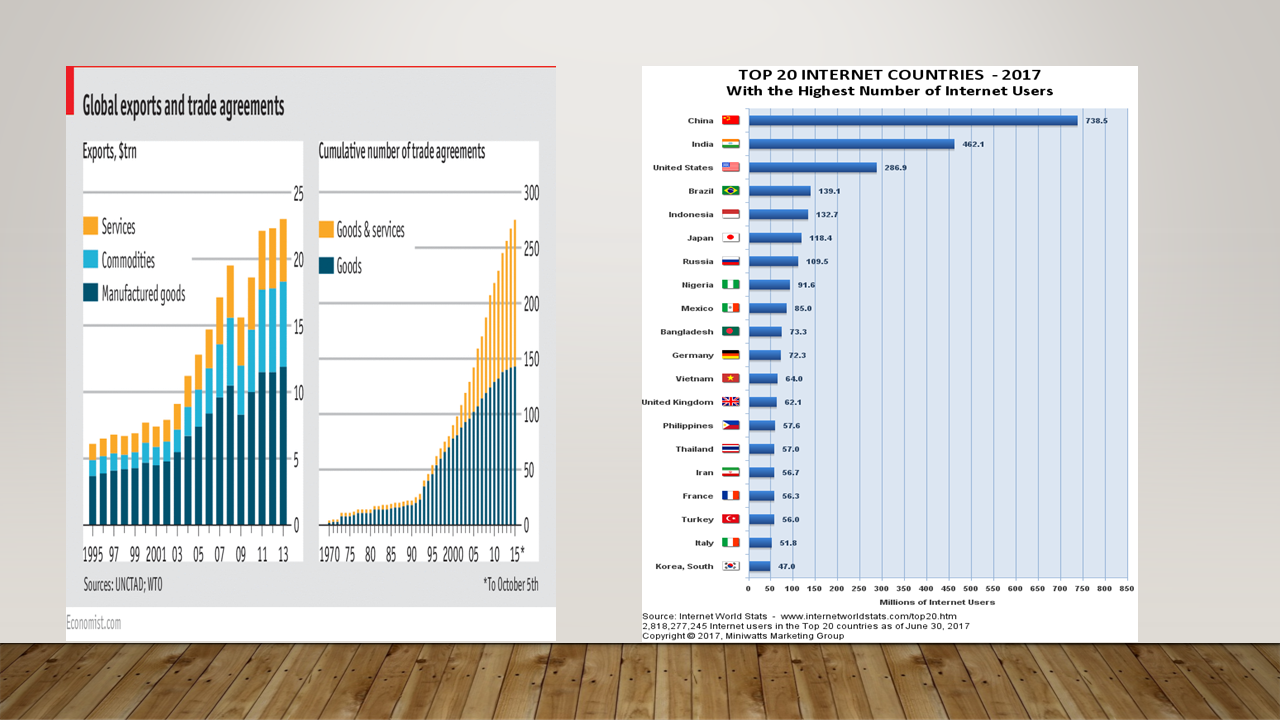Click the Germany flag icon
Viewport: 1280px width, 720px height.
(730, 355)
